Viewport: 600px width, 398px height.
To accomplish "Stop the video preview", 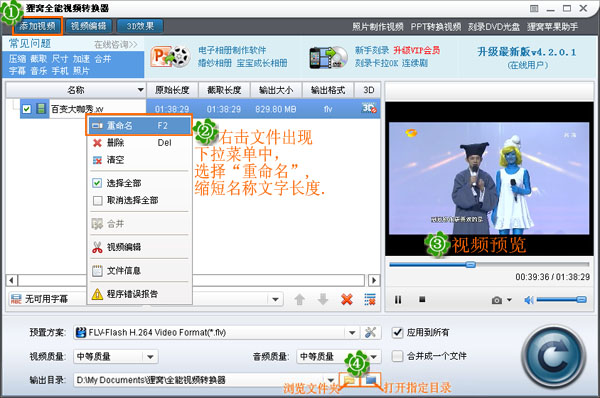I will (422, 299).
